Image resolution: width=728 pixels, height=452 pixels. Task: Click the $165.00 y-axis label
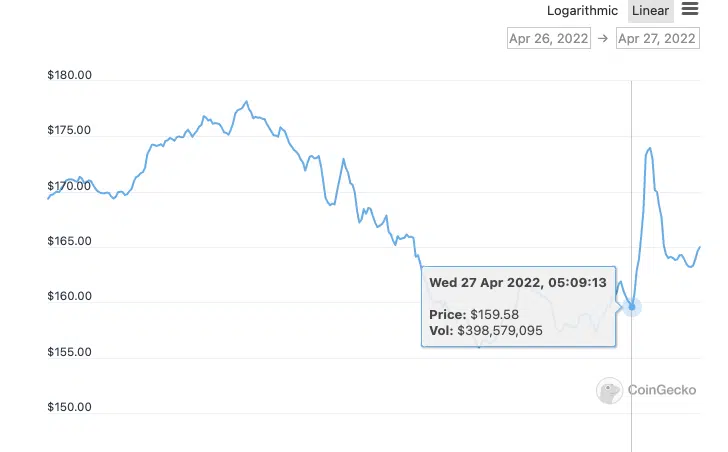69,241
